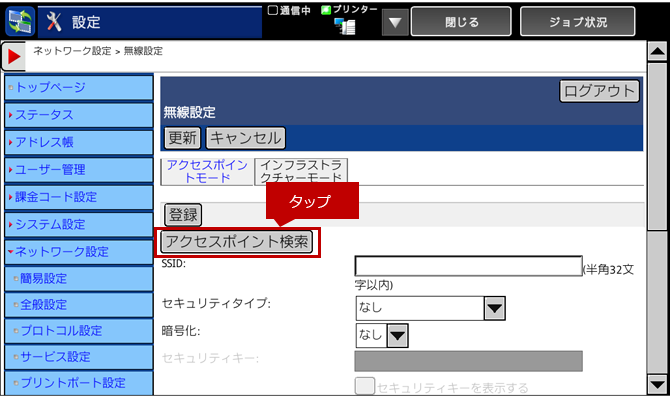670x396 pixels.
Task: Tap the 更新 button
Action: pyautogui.click(x=182, y=138)
